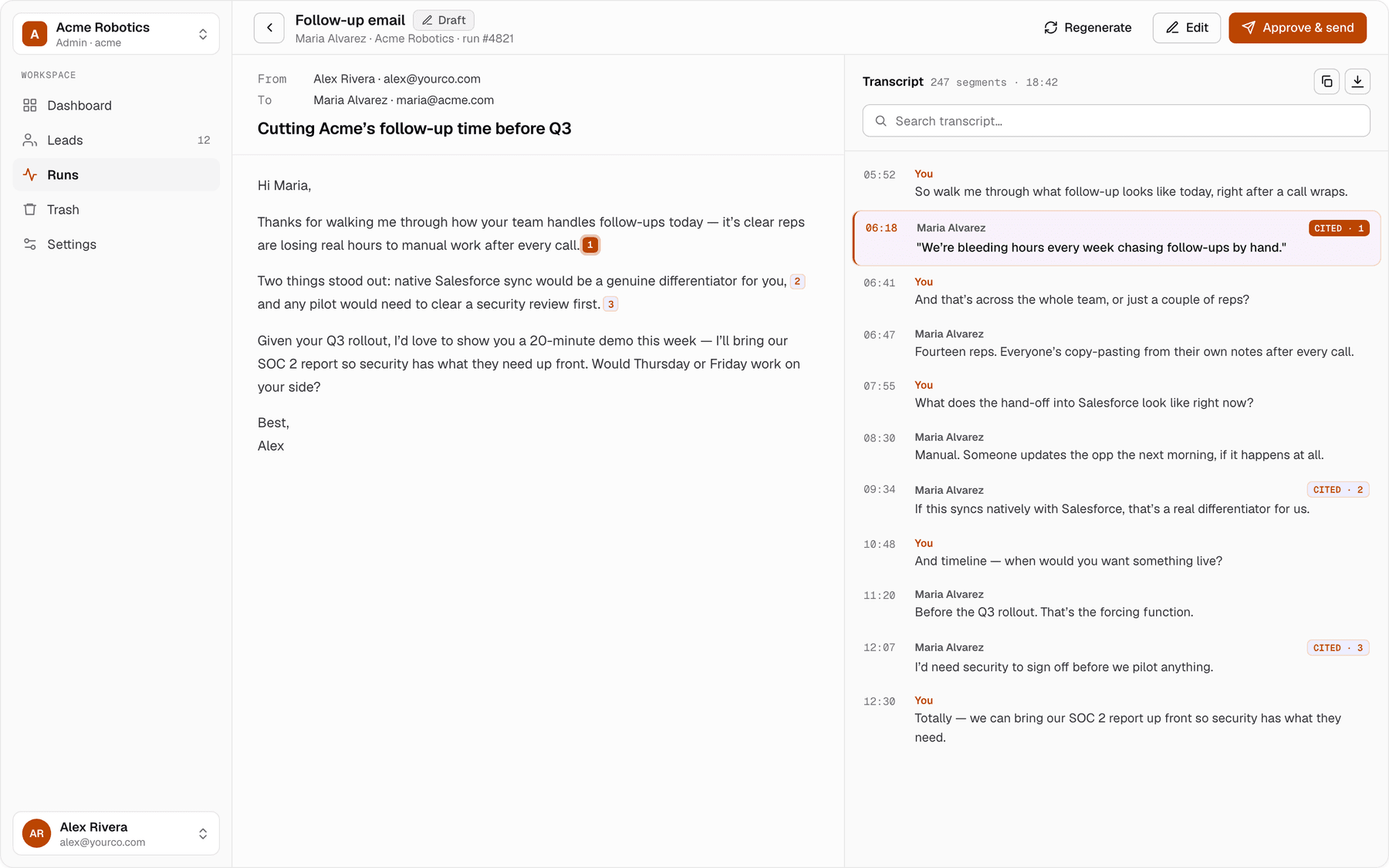Open the Runs page
1389x868 pixels.
117,175
